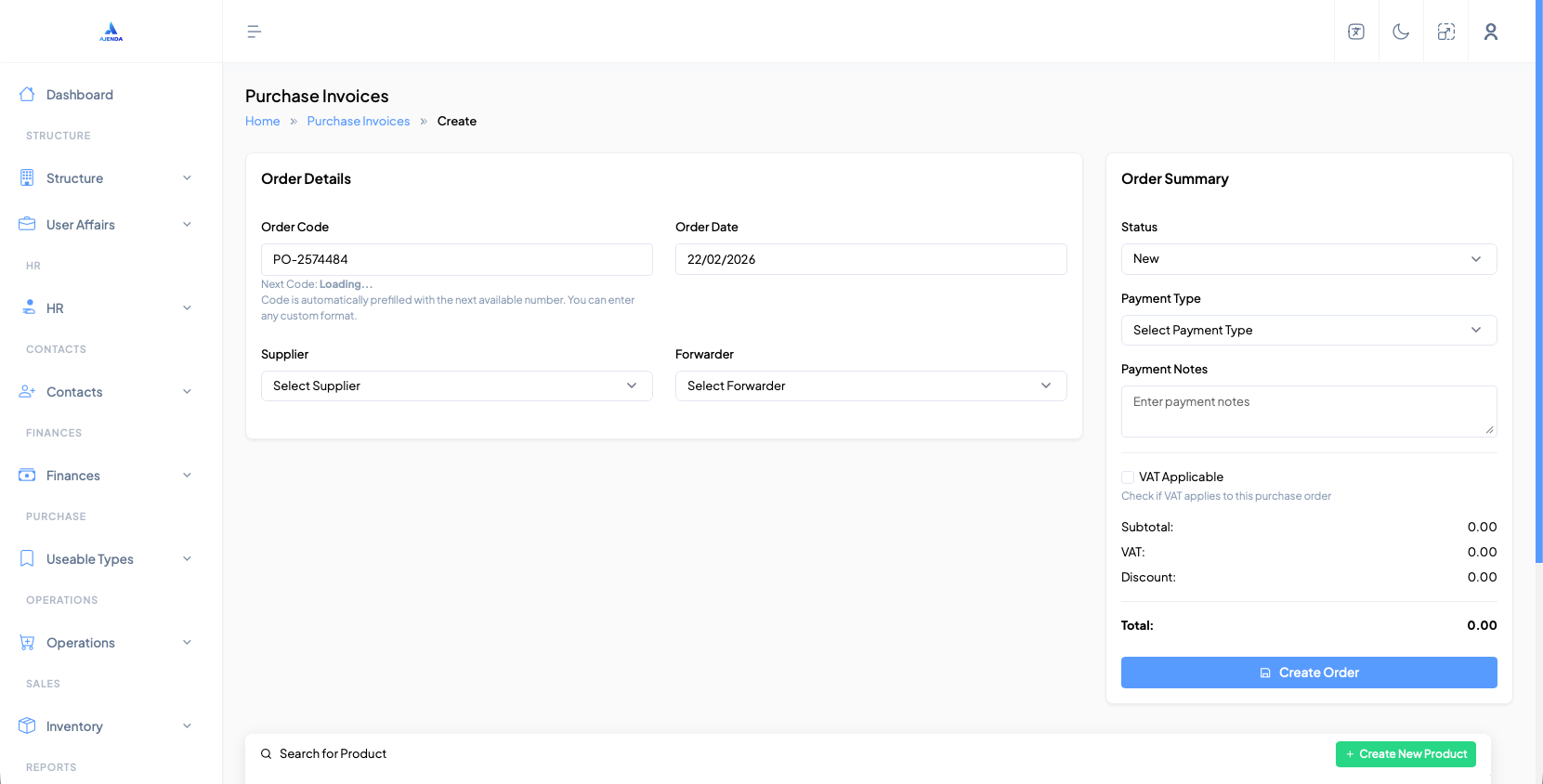Click the Purchase Invoices breadcrumb link
Viewport: 1543px width, 784px height.
[359, 122]
